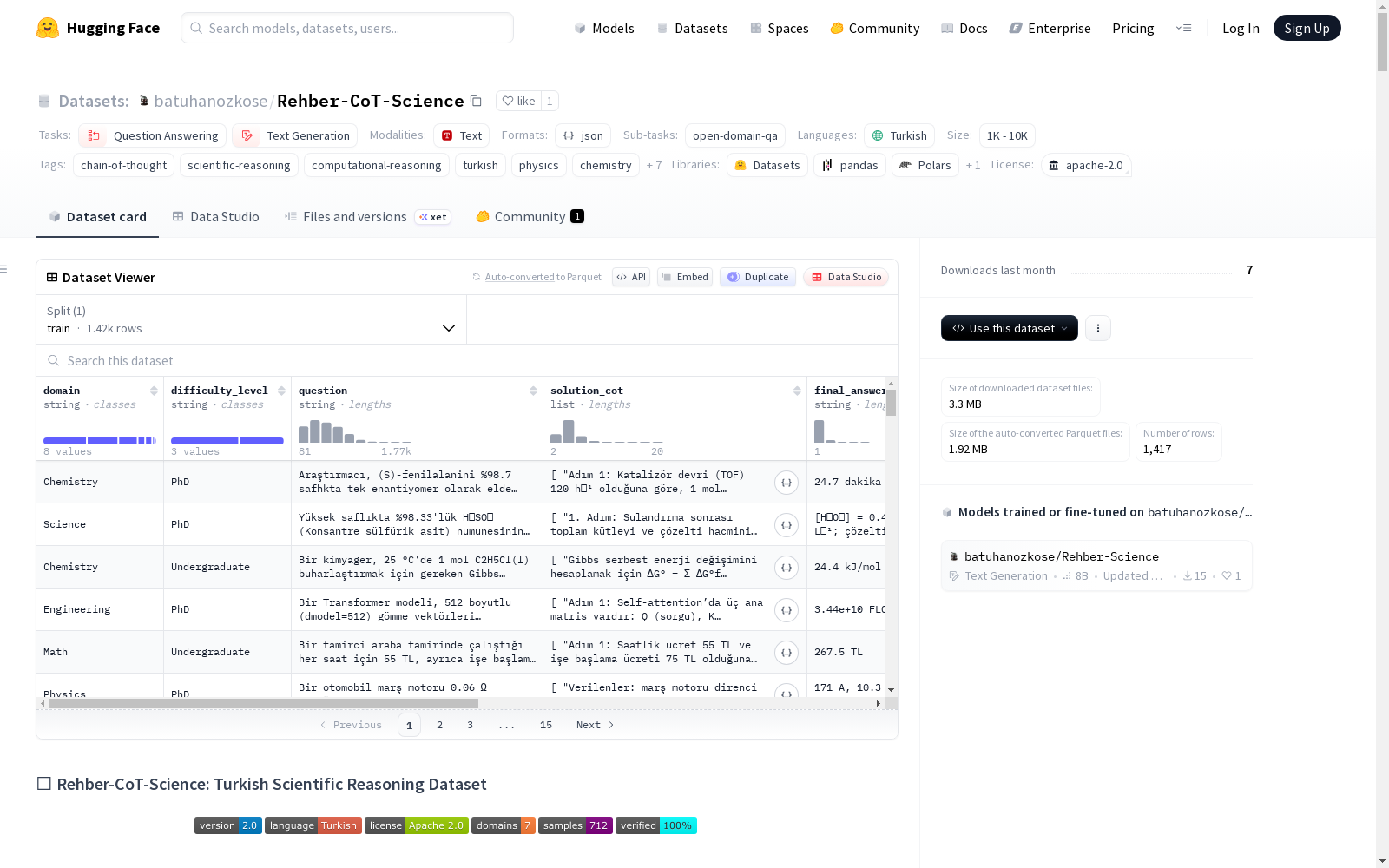Switch to the Data Studio tab
1389x868 pixels.
tap(215, 217)
